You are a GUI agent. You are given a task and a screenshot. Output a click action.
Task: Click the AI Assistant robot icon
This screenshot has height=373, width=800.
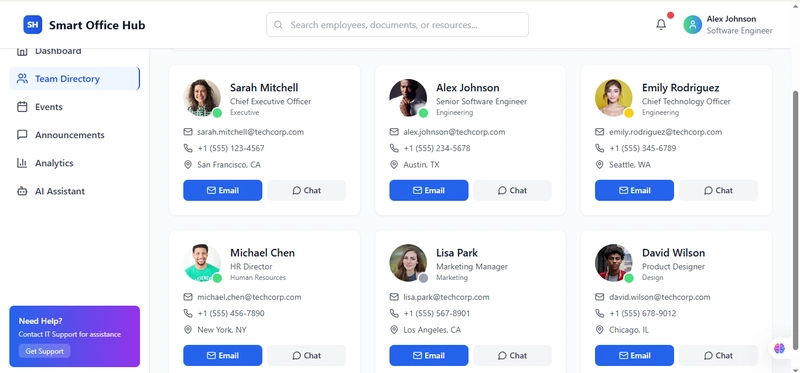[22, 191]
